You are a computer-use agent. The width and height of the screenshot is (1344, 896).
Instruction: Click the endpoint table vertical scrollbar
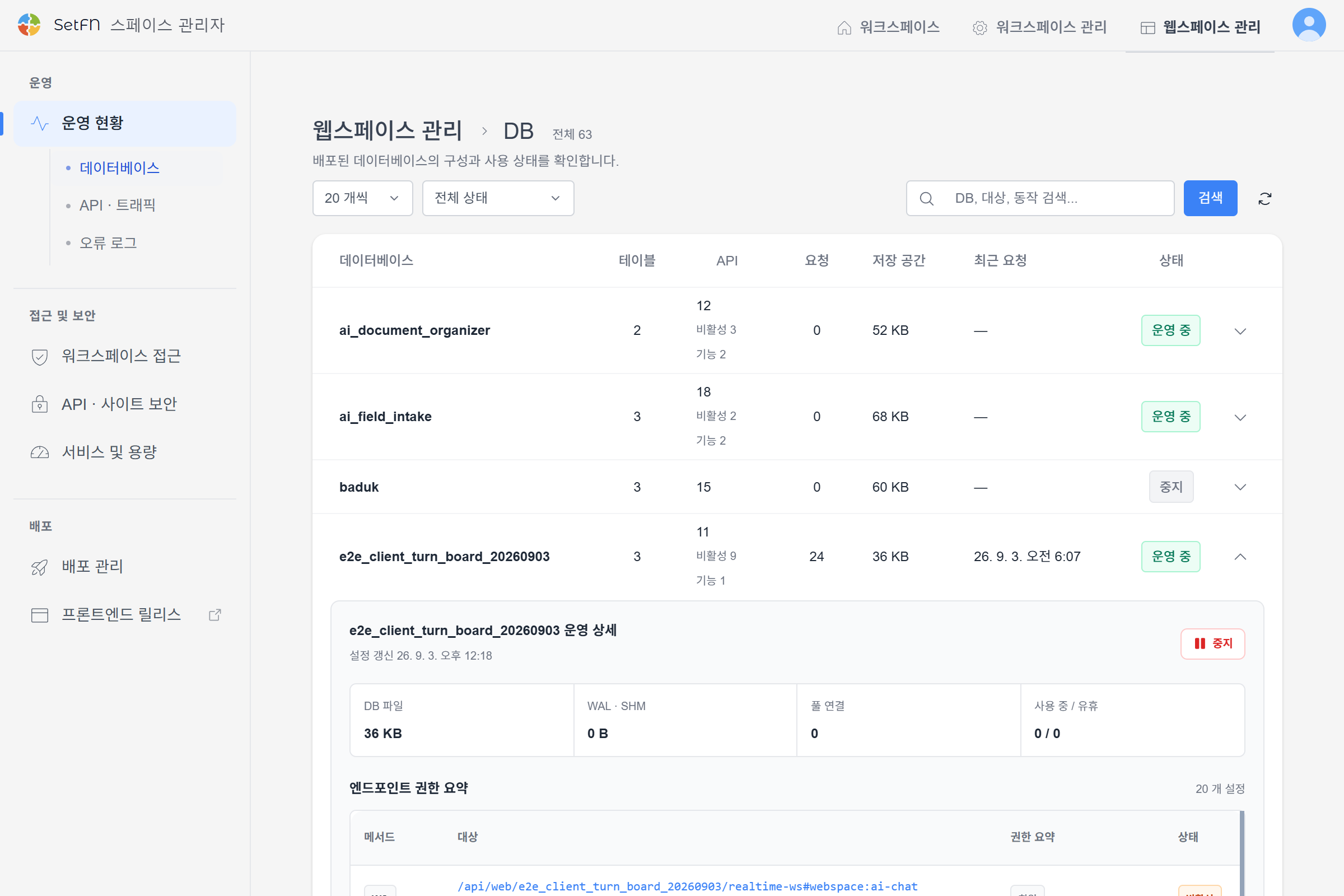(x=1242, y=853)
